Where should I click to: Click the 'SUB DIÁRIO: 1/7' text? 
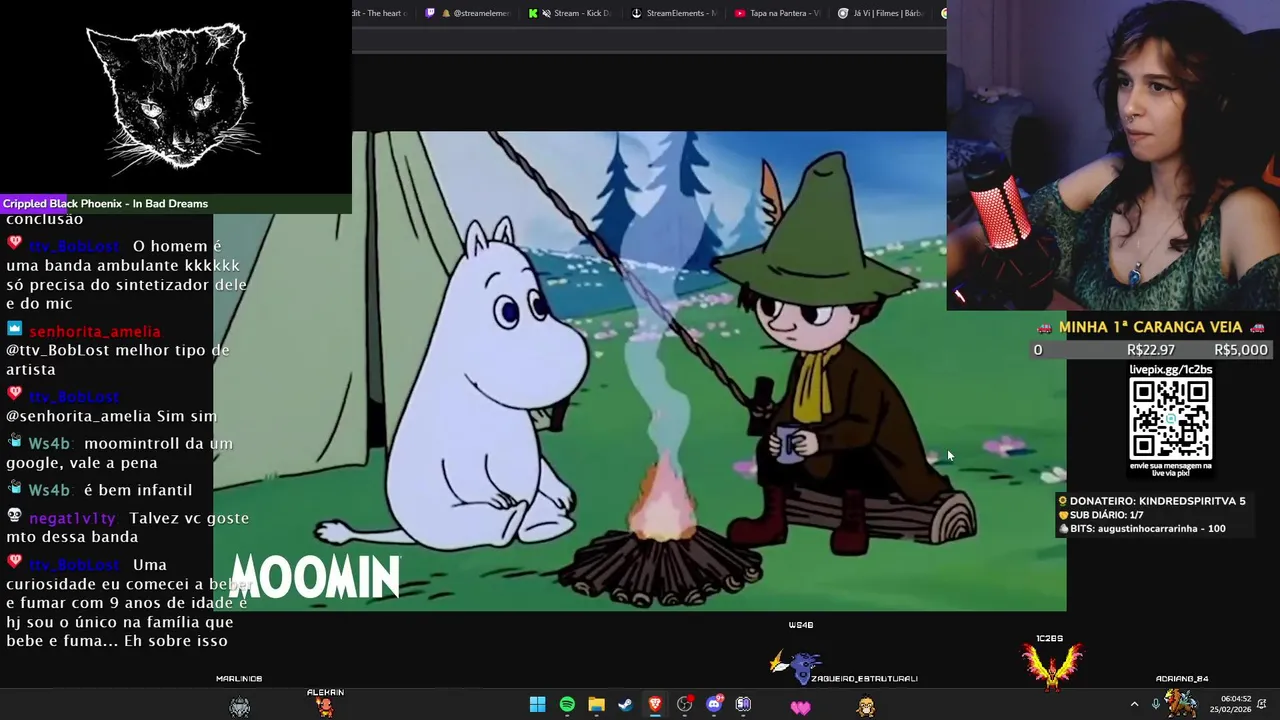(1107, 515)
